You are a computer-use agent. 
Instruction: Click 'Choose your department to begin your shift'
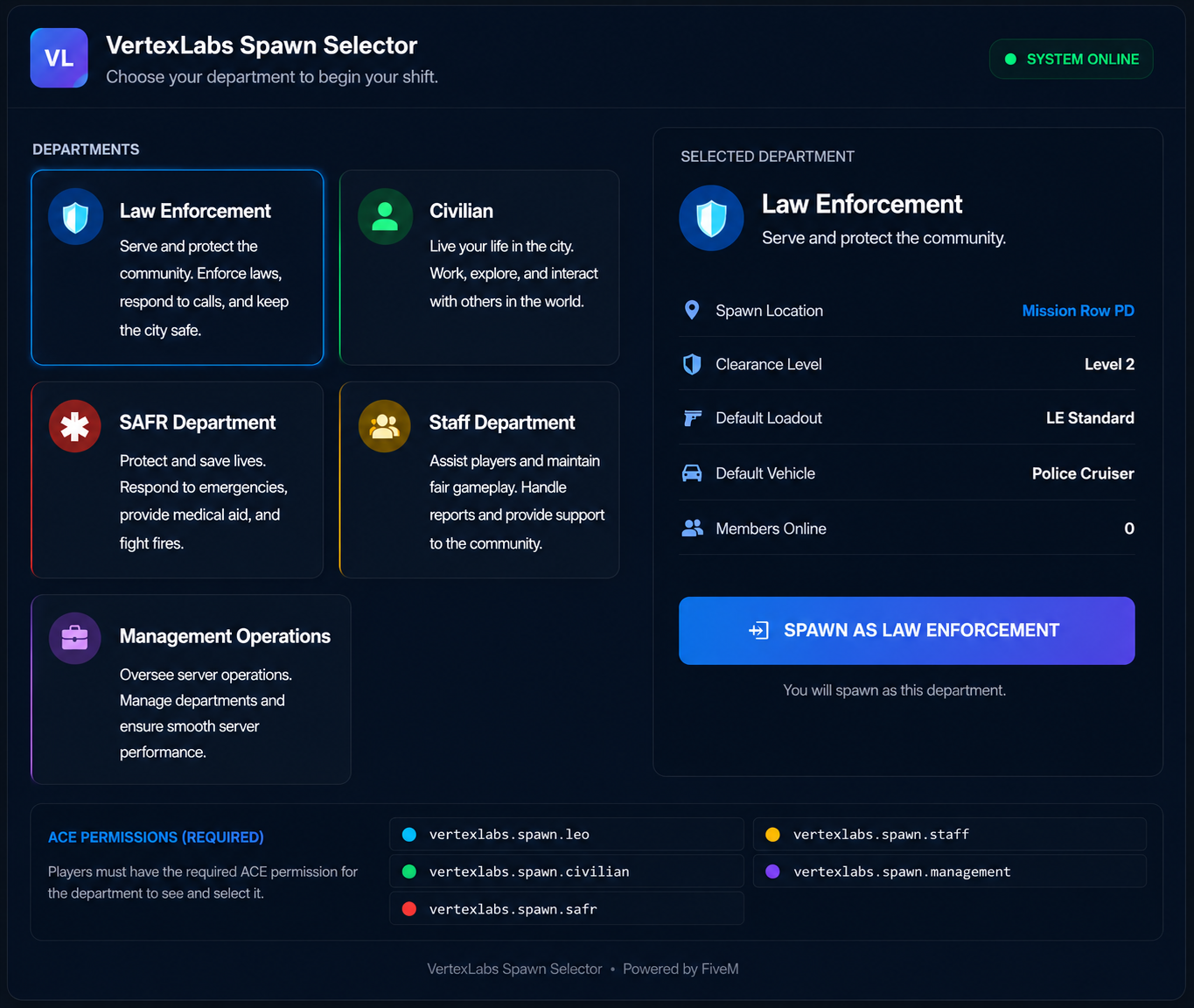coord(272,77)
